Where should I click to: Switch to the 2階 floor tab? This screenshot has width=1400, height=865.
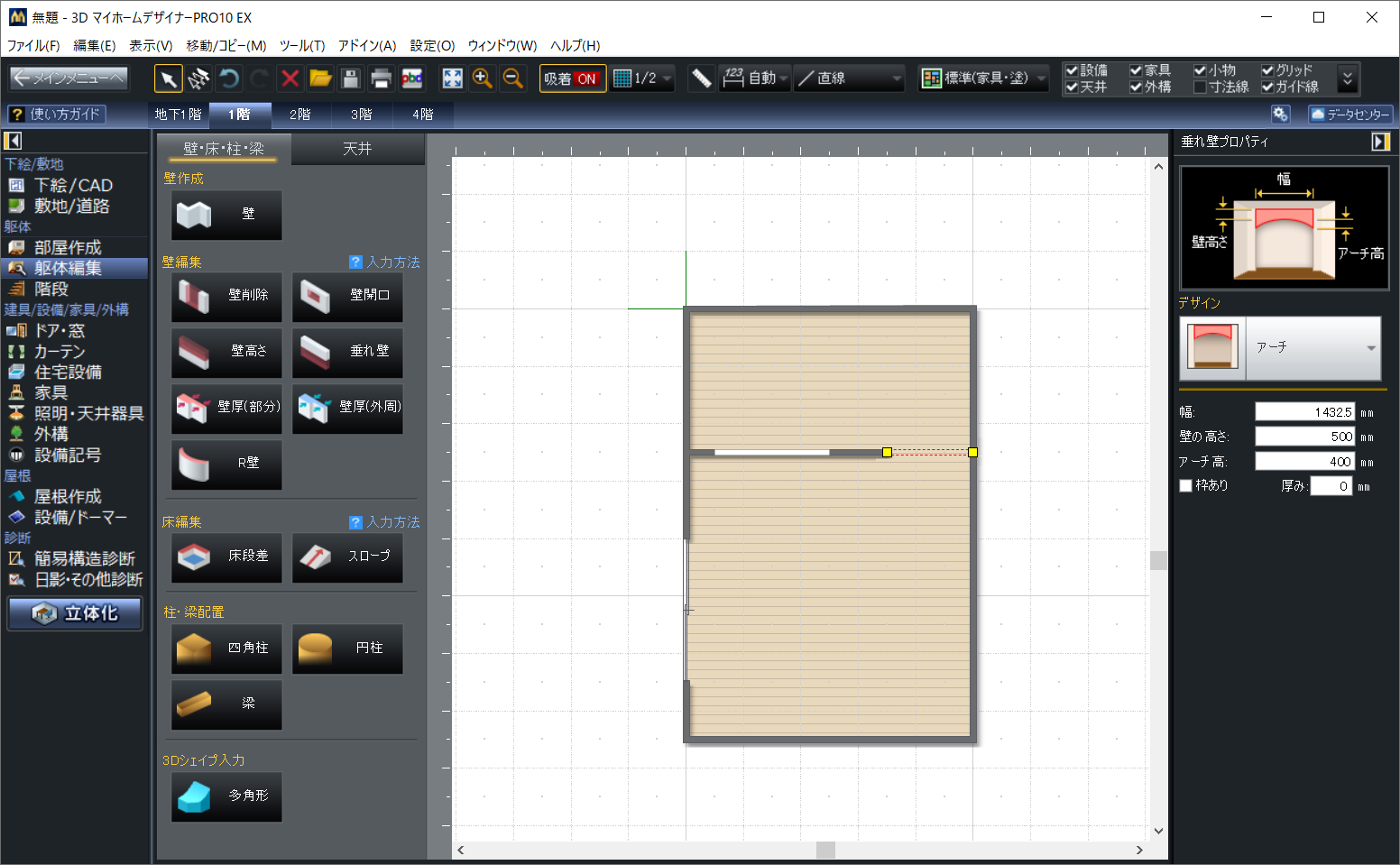pos(300,115)
